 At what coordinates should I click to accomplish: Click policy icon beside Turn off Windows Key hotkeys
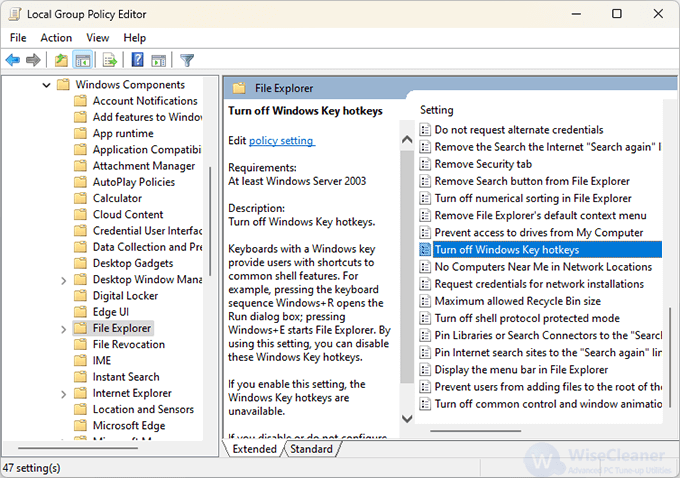click(425, 249)
